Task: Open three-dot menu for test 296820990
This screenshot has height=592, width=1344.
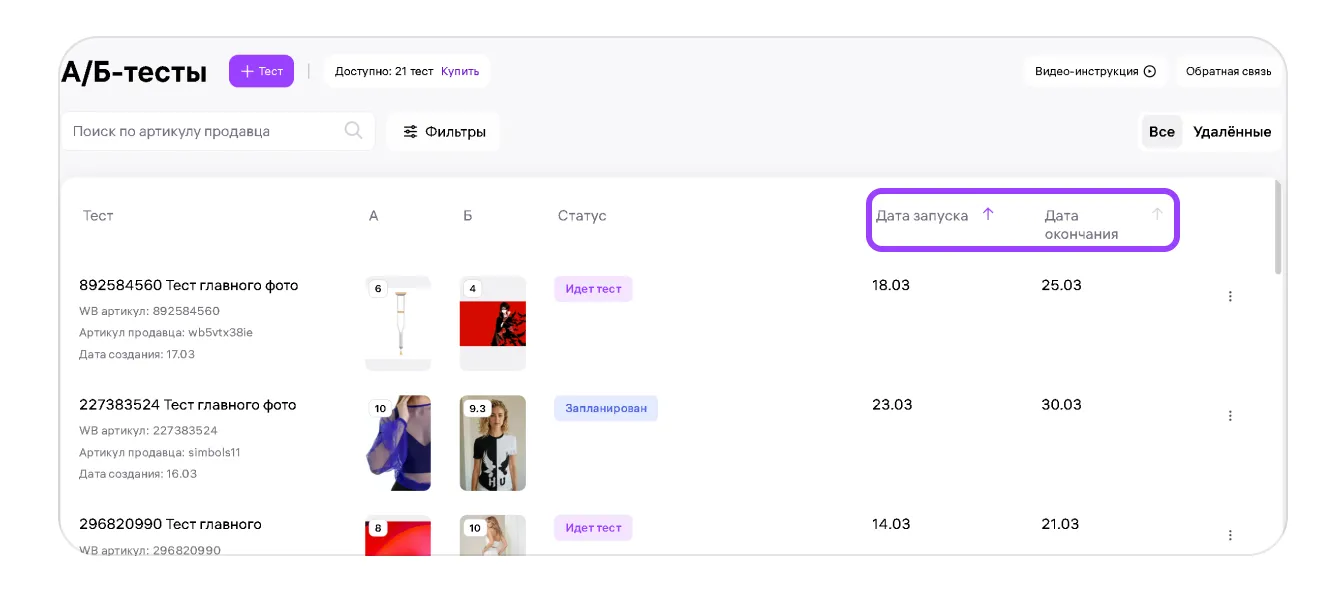Action: point(1230,535)
